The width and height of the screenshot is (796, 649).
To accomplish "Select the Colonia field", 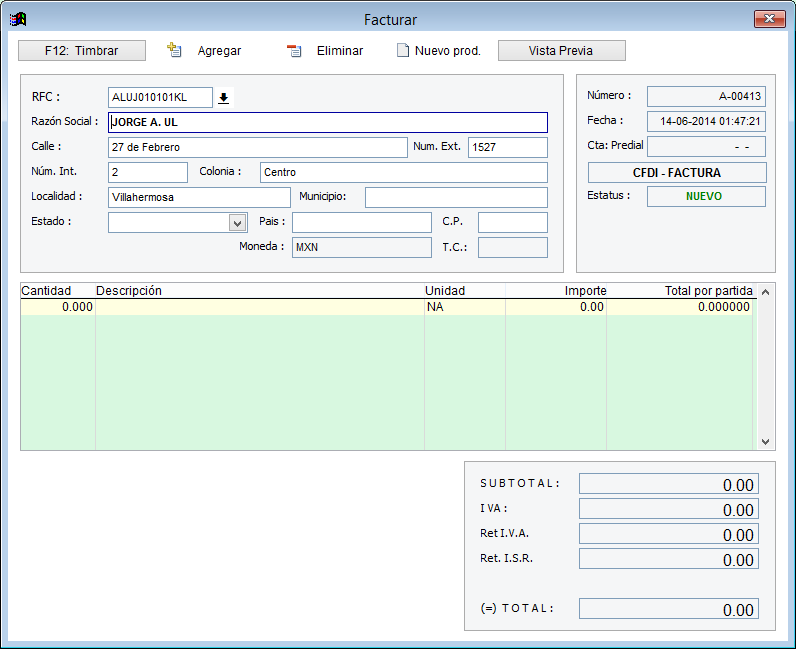I will (x=403, y=173).
